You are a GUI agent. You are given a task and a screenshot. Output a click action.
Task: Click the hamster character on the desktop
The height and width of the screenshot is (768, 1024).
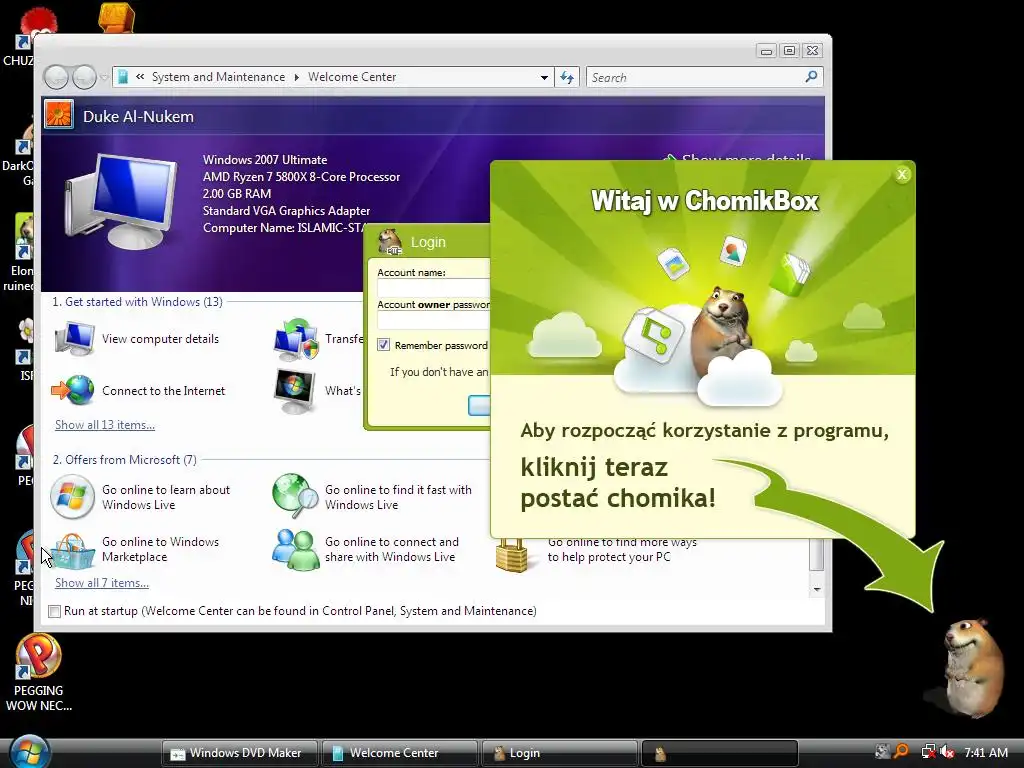[973, 667]
